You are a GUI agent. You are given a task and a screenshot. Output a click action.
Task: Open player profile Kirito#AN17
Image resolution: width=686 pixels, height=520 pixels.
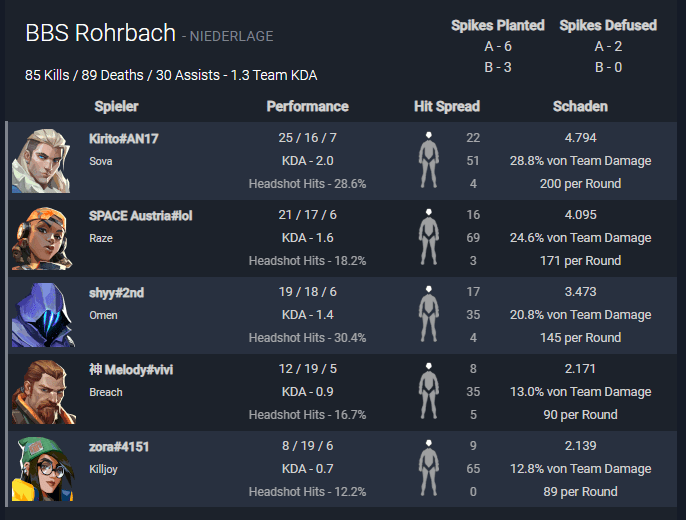tap(124, 139)
